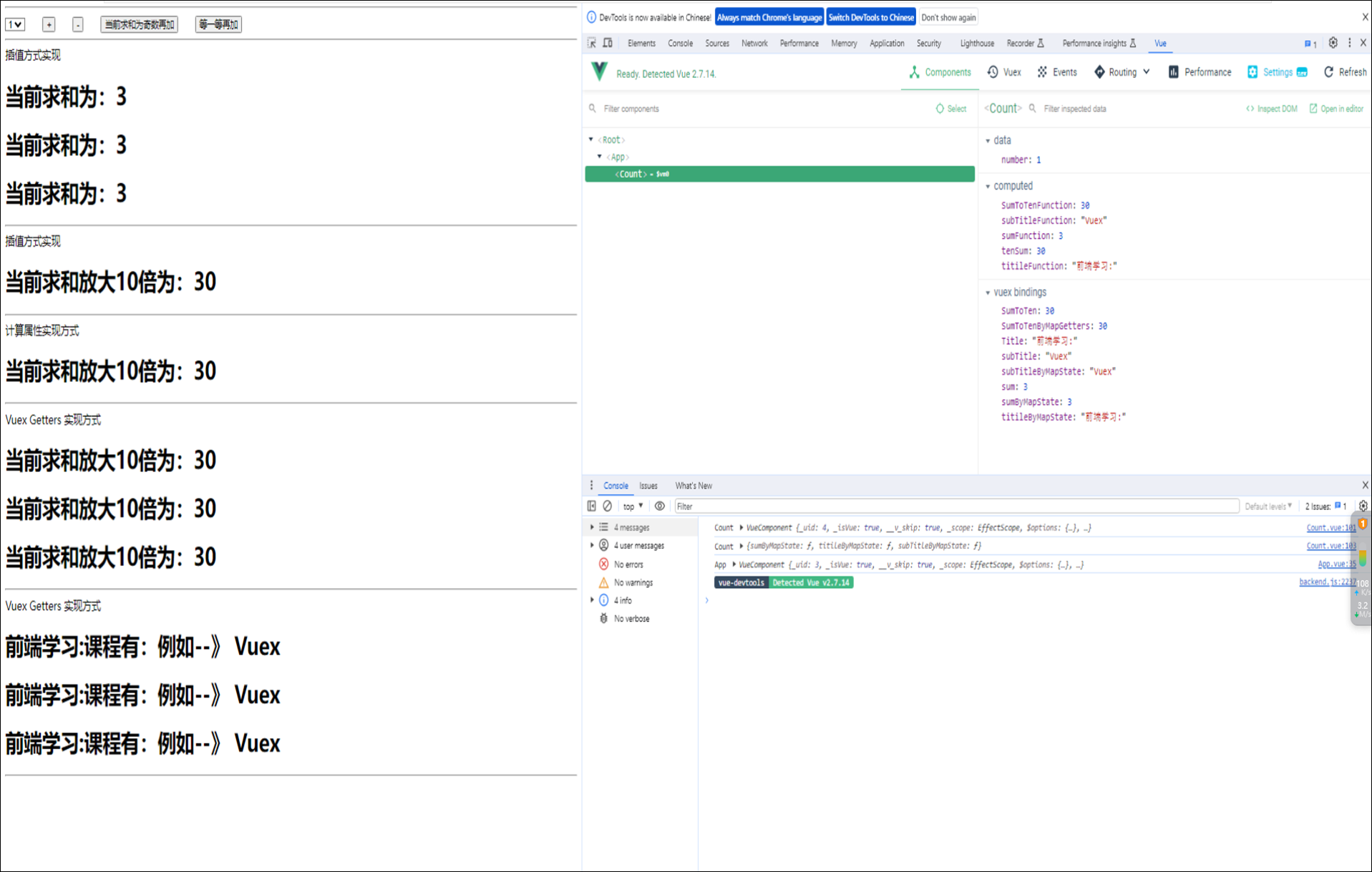Expand the App VueComponent console object

[x=734, y=564]
